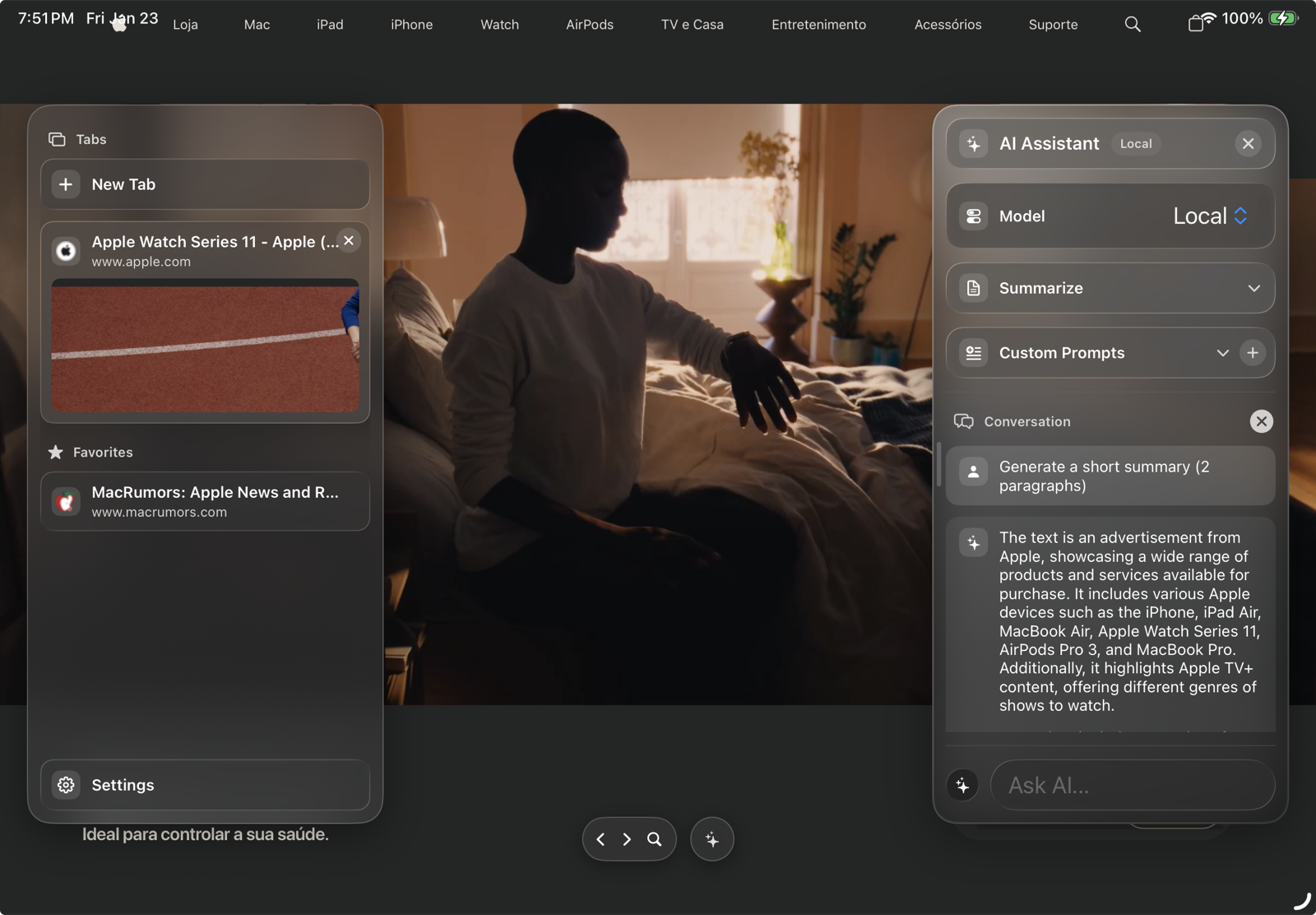Open the AirPods menu

click(590, 25)
